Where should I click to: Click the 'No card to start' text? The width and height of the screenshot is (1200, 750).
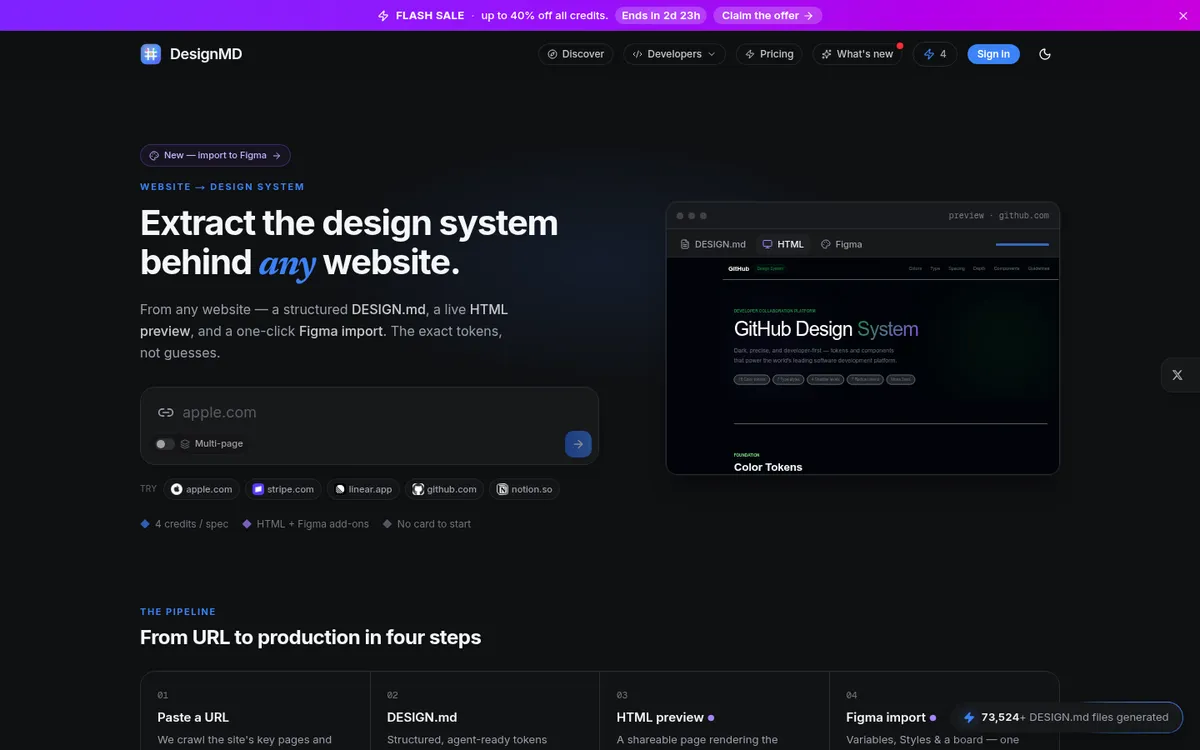coord(434,524)
